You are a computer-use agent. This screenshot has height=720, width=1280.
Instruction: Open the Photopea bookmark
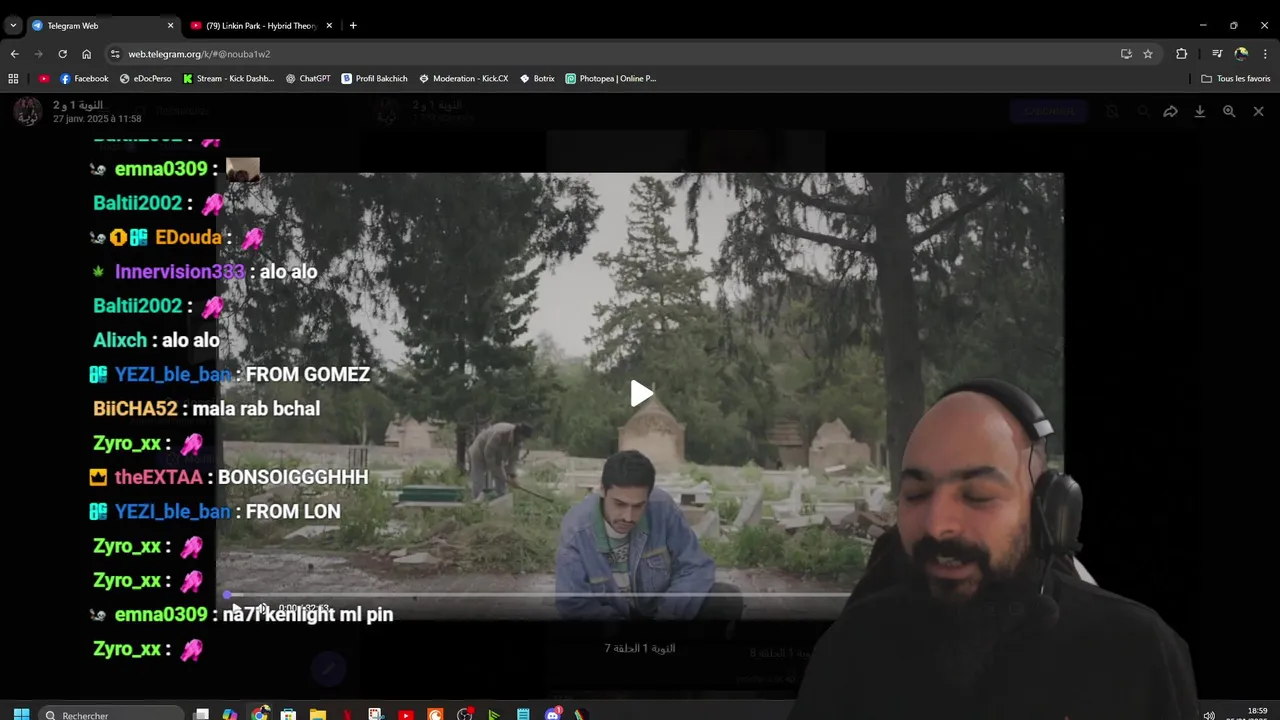tap(611, 78)
